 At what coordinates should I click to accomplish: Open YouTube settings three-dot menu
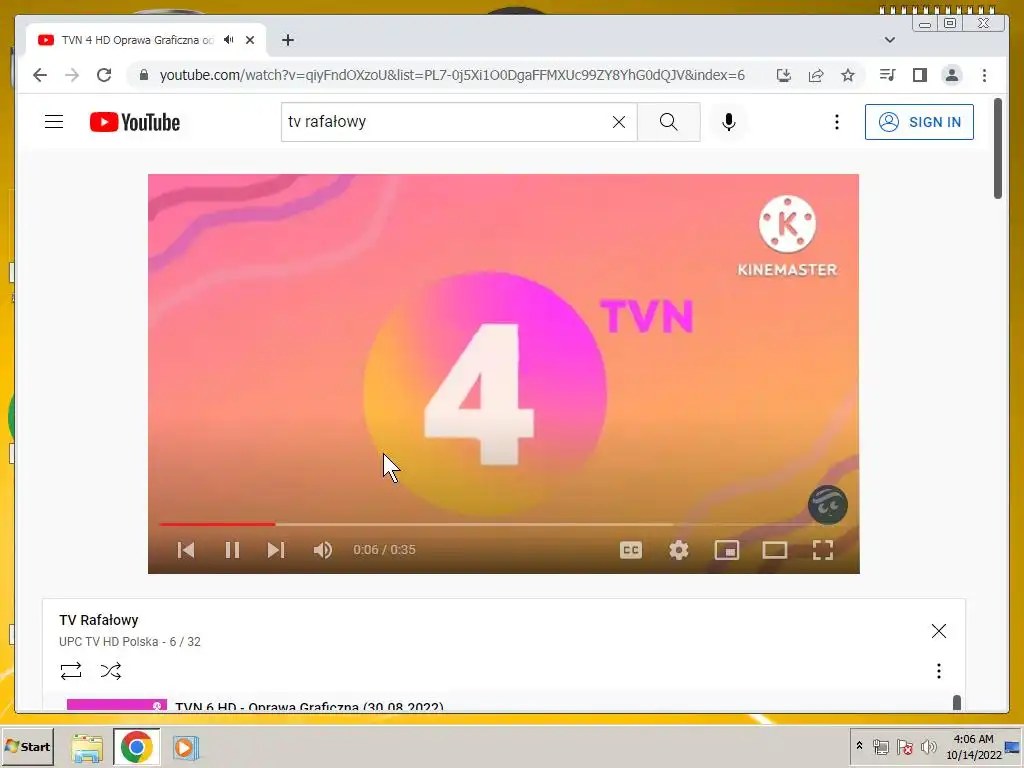click(837, 122)
